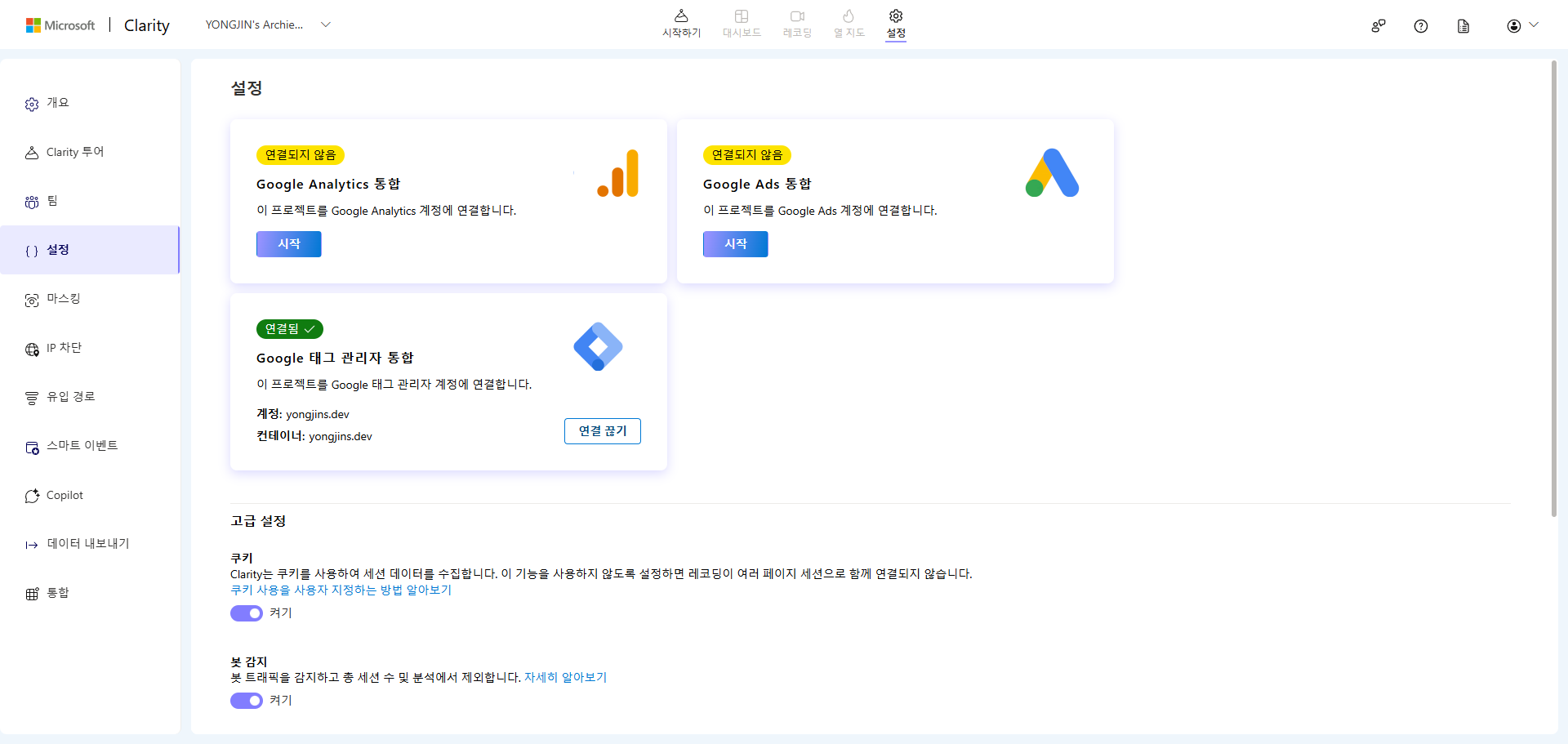Click the smart events icon in sidebar
1568x744 pixels.
click(32, 447)
